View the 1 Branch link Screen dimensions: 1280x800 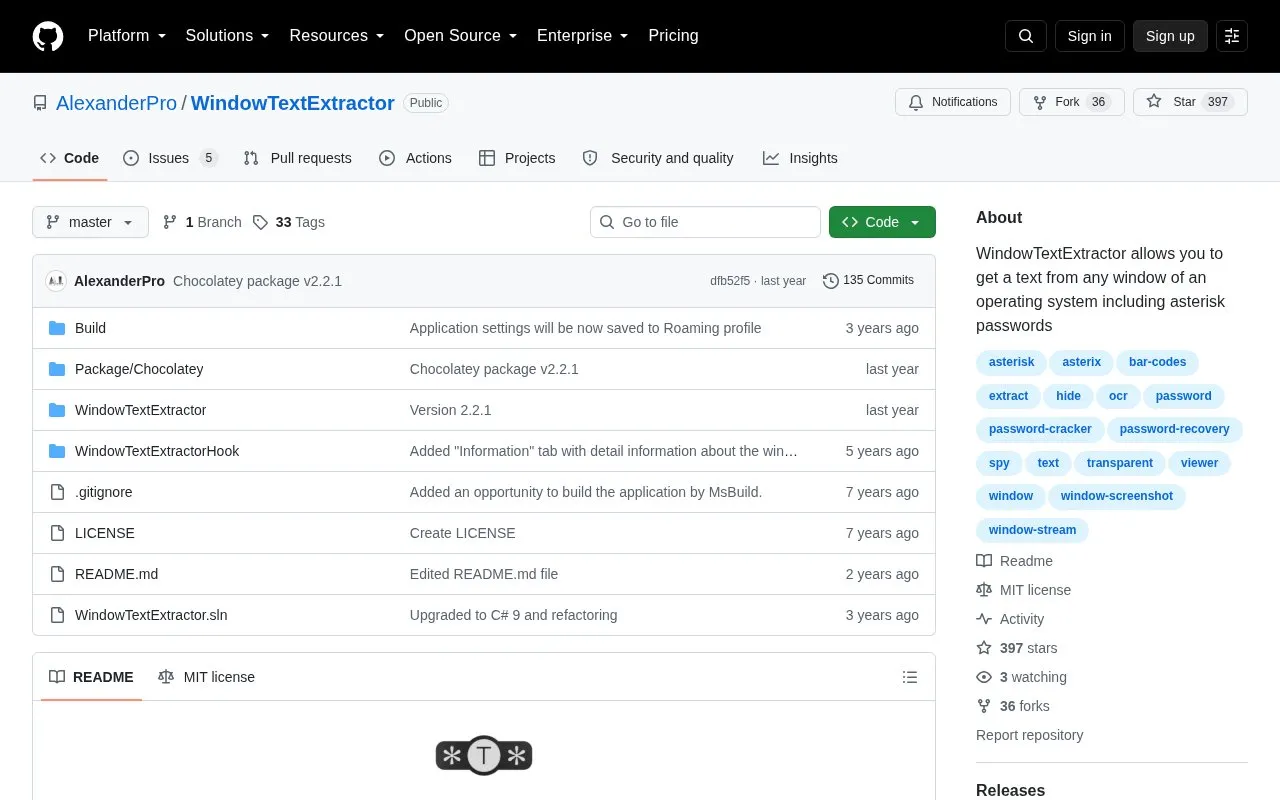pos(202,222)
